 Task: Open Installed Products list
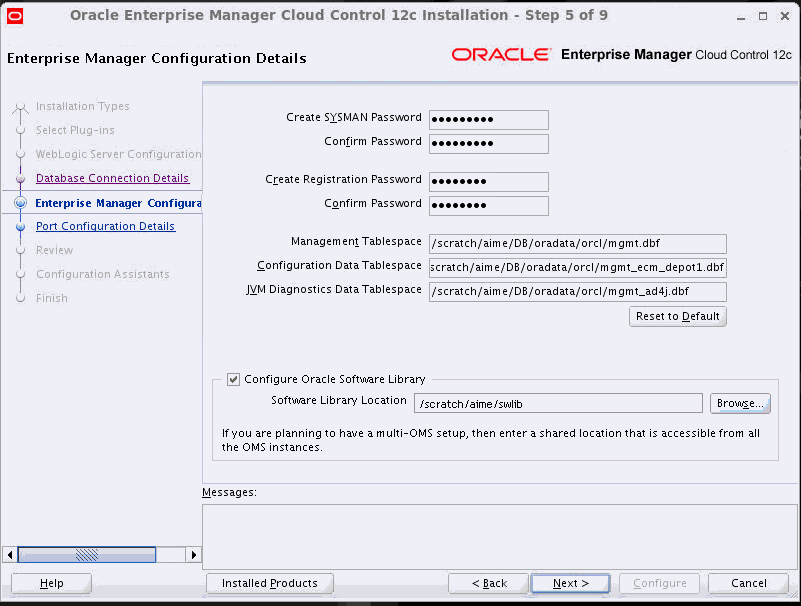(x=270, y=583)
